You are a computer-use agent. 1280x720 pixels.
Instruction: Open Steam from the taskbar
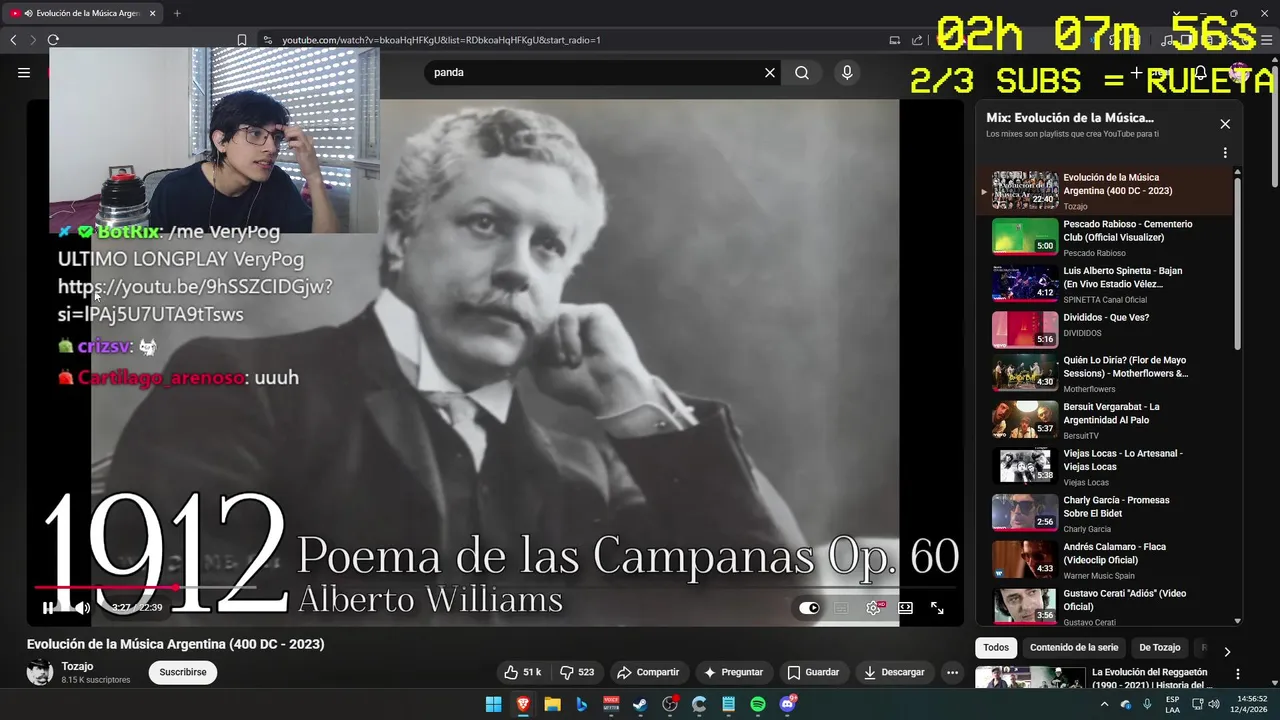pyautogui.click(x=640, y=704)
